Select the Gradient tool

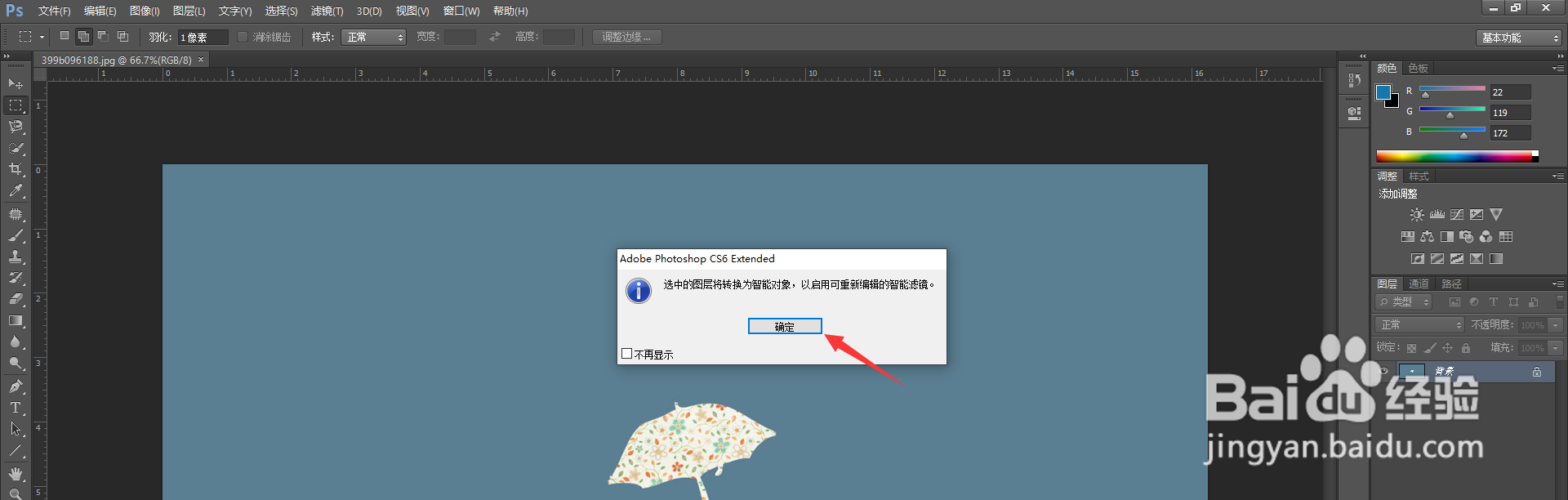[x=16, y=321]
